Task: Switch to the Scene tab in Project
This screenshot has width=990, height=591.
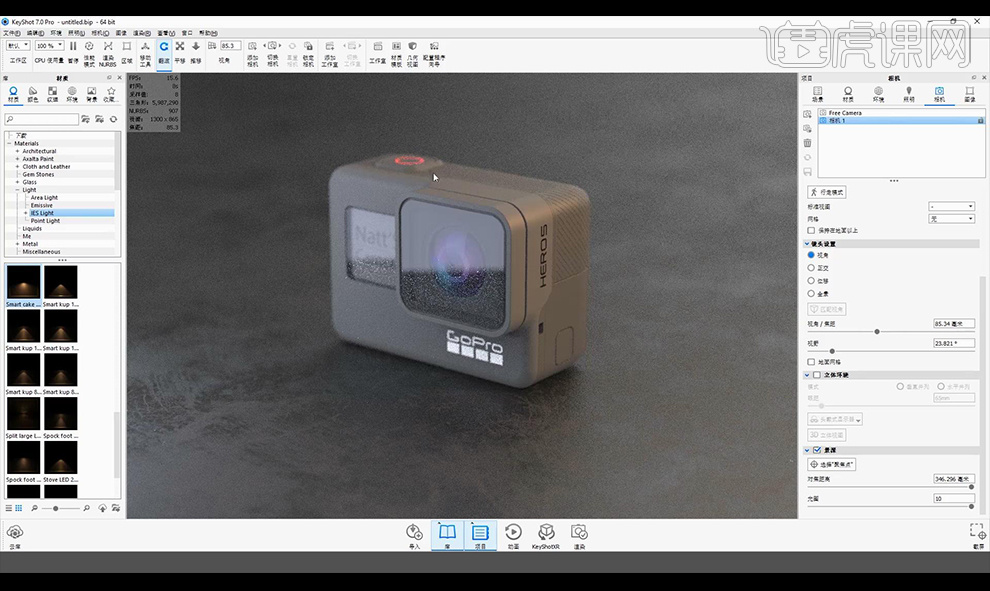Action: (817, 94)
